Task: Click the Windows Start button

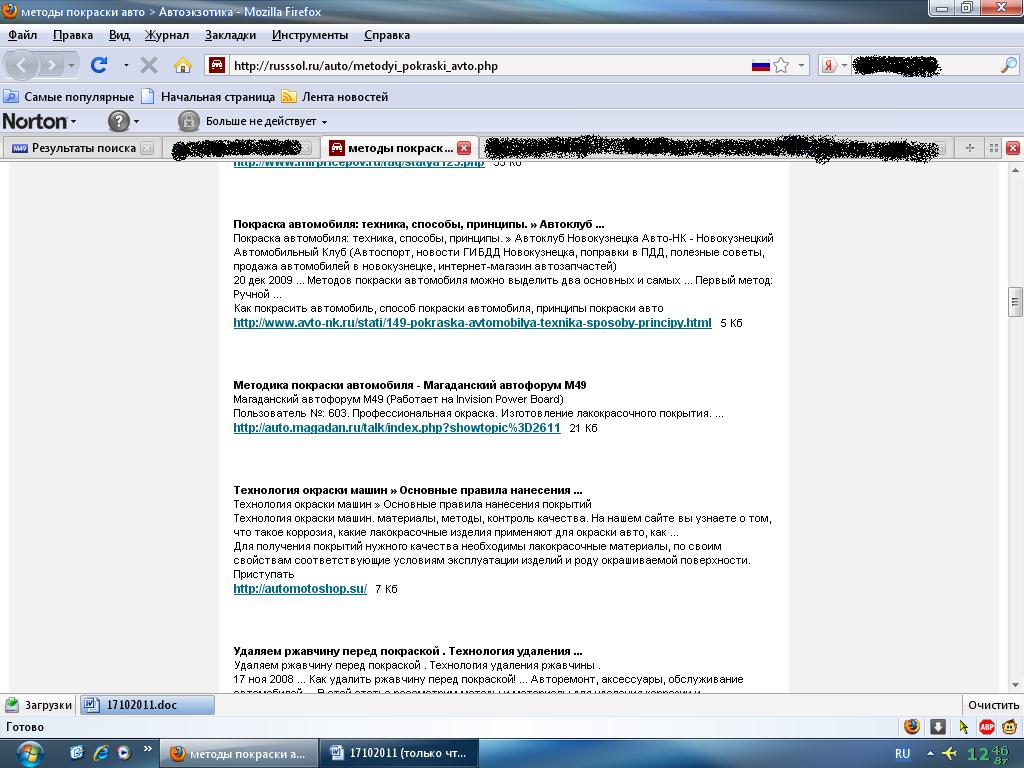Action: pyautogui.click(x=23, y=752)
